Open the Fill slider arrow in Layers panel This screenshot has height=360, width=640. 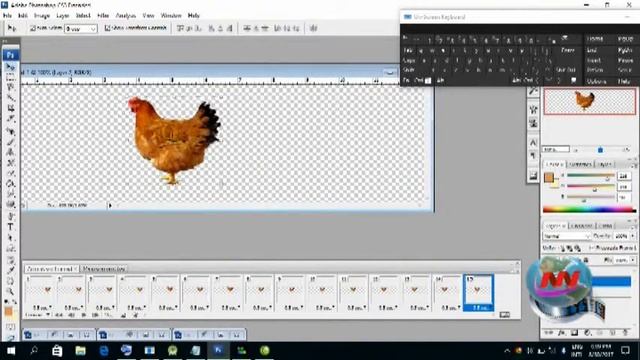coord(633,260)
